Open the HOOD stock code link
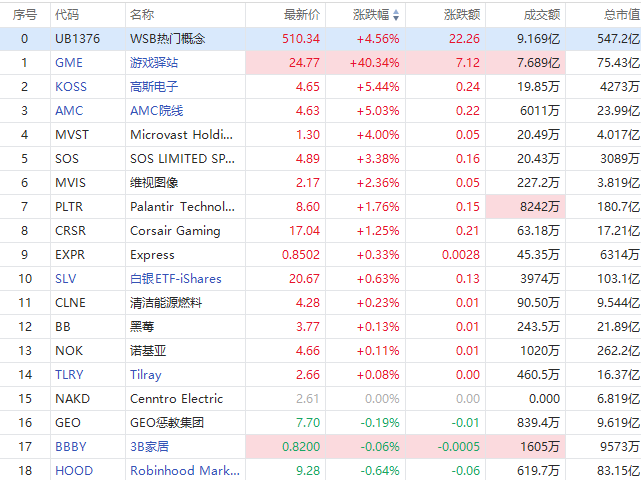The image size is (641, 480). tap(74, 471)
